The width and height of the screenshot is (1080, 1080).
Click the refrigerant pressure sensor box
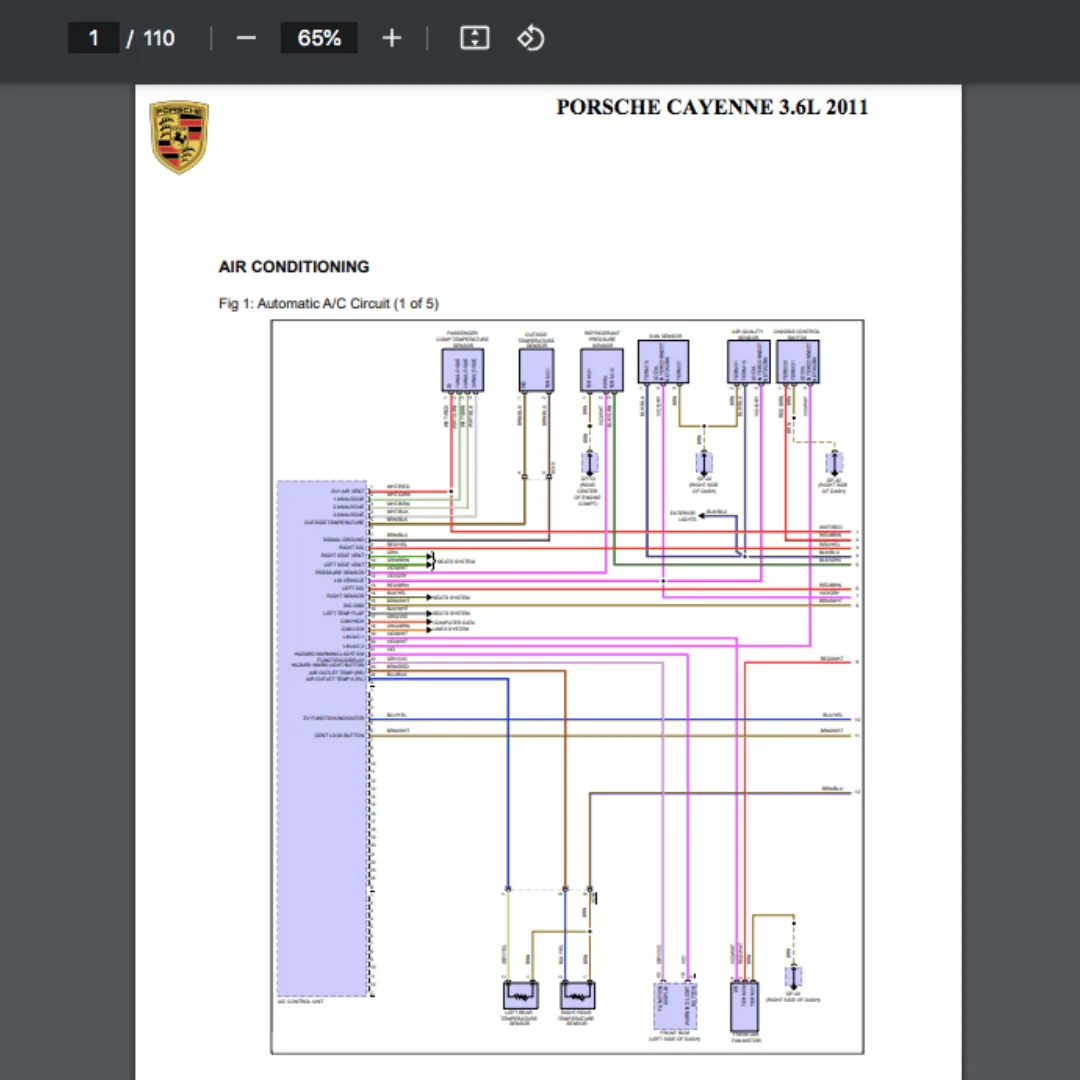point(602,370)
